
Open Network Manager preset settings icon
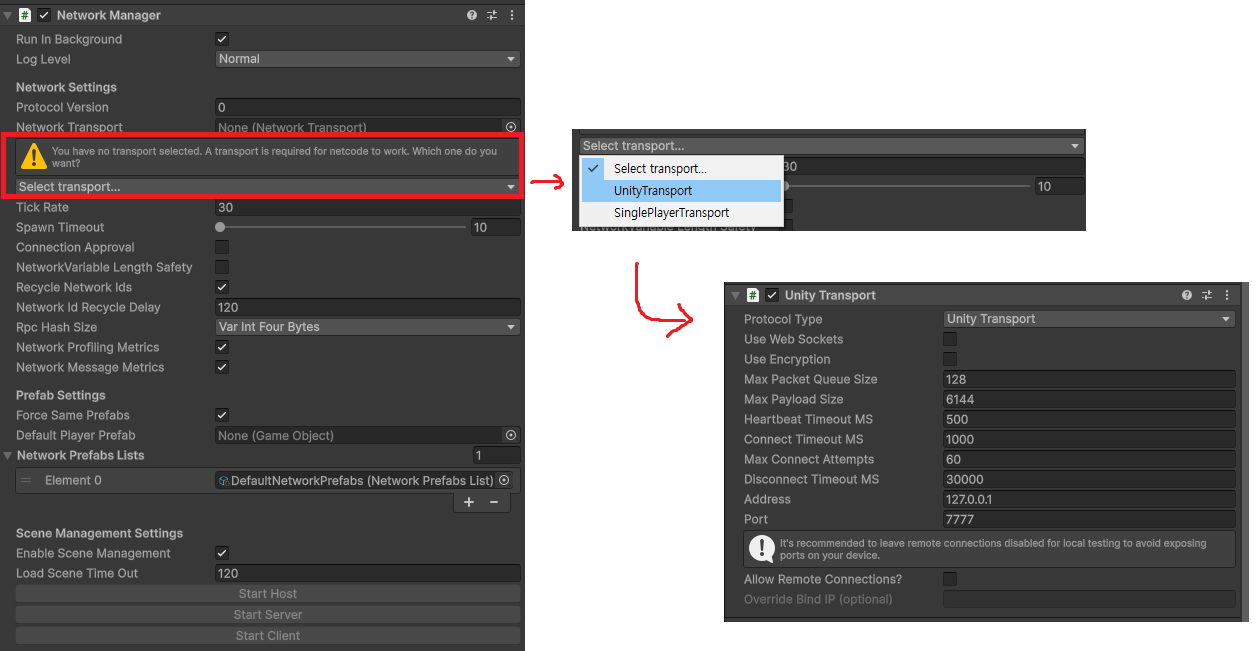click(492, 15)
